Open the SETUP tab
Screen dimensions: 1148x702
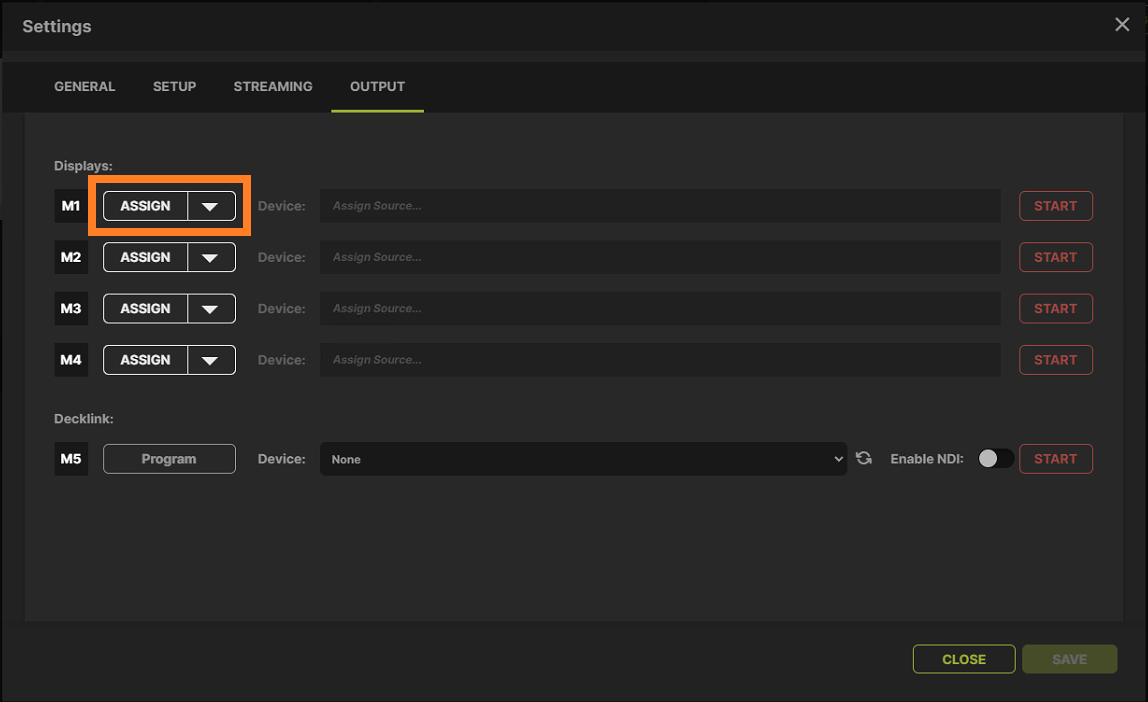pos(174,86)
